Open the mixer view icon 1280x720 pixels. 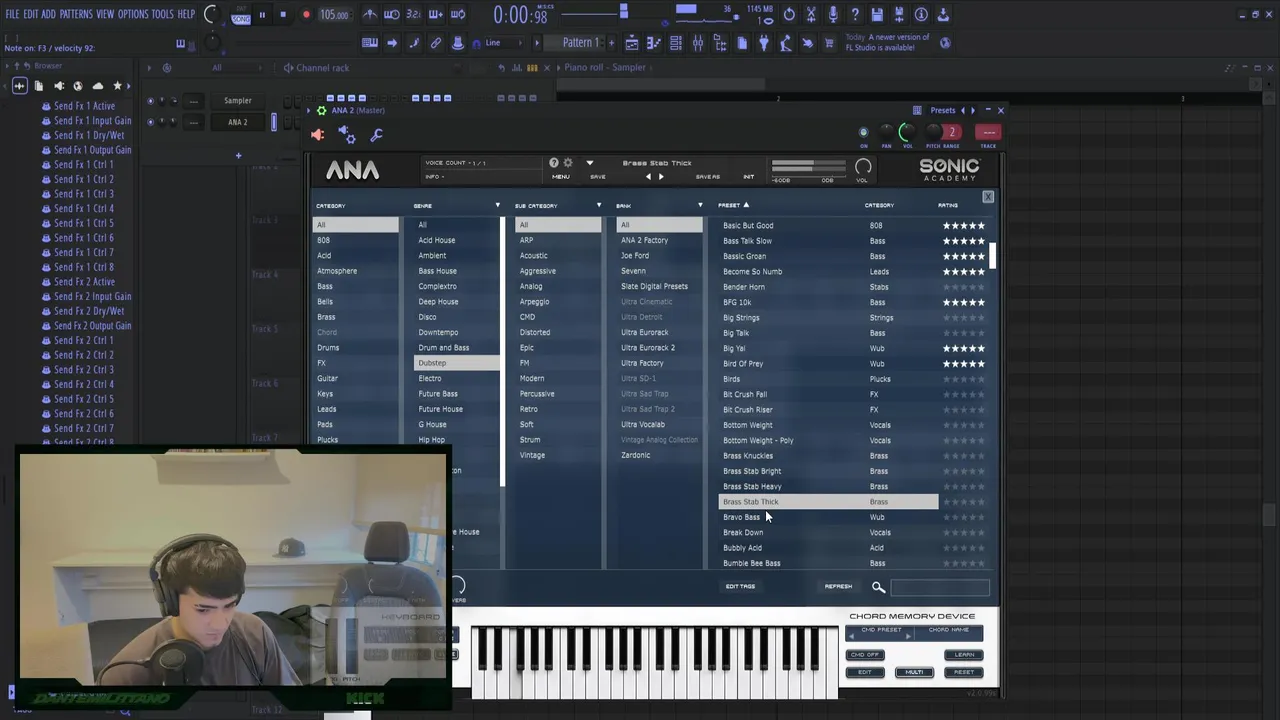[698, 43]
